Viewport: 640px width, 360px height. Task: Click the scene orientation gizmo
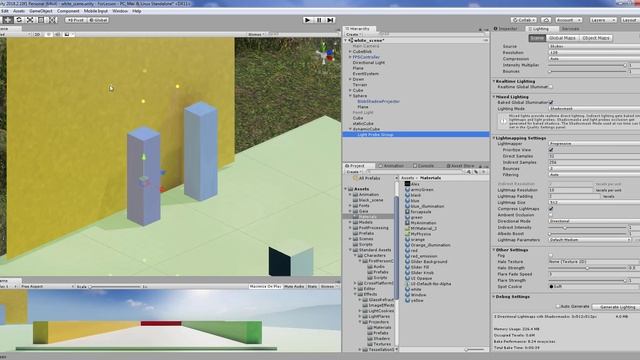point(325,54)
